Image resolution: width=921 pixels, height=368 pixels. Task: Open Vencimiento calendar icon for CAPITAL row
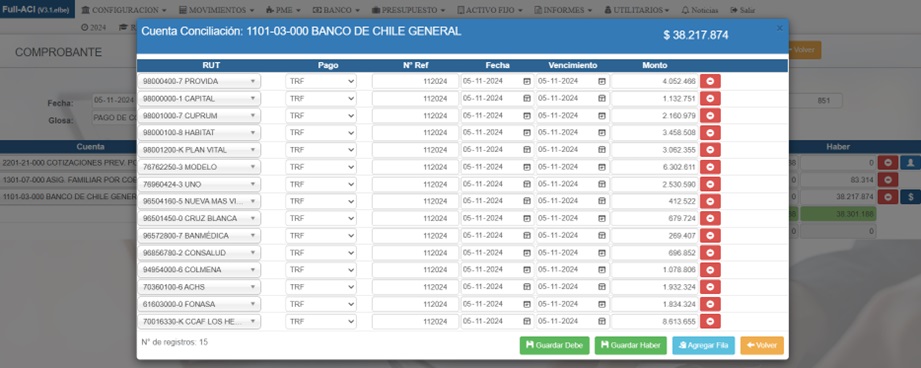tap(602, 98)
